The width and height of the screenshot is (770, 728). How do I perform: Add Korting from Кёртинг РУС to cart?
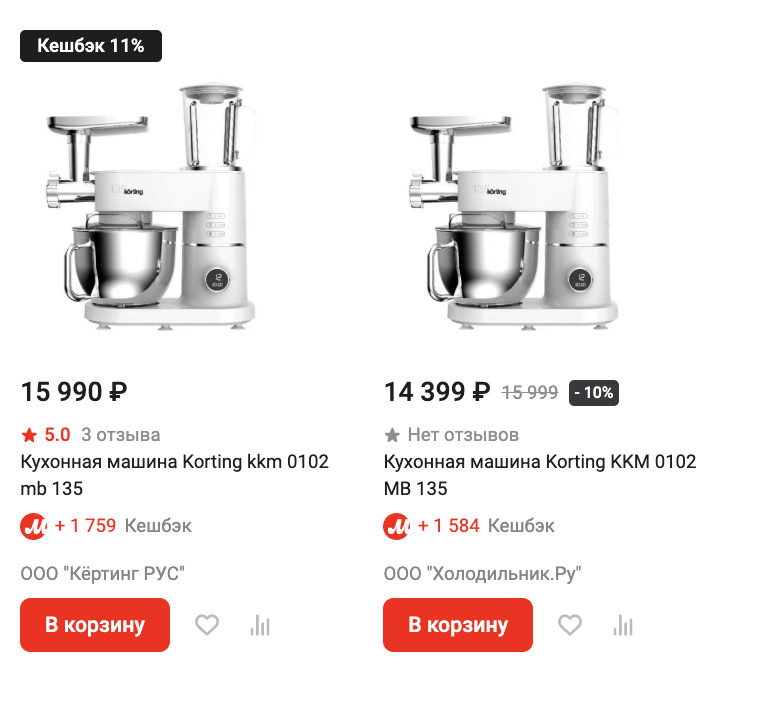95,625
